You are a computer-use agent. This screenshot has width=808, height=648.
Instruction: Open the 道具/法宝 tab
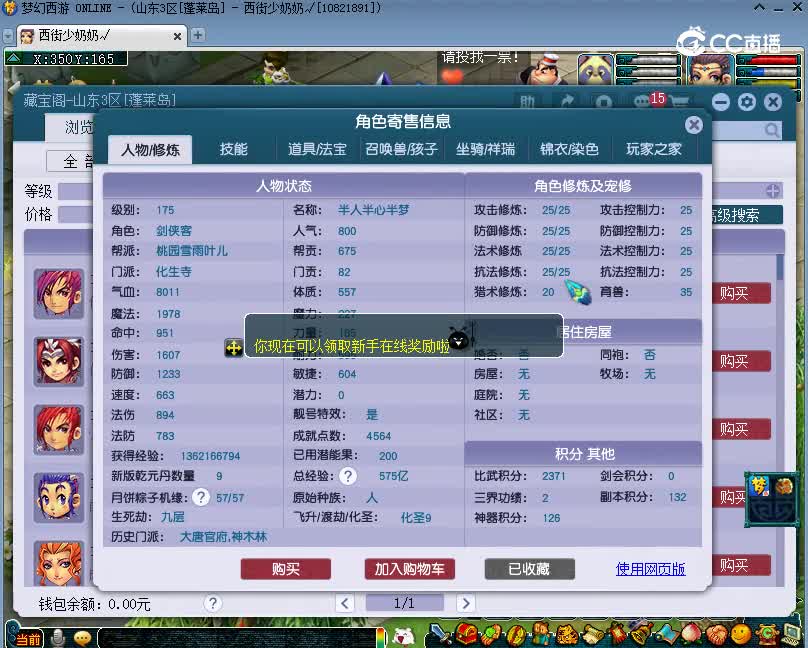[317, 149]
